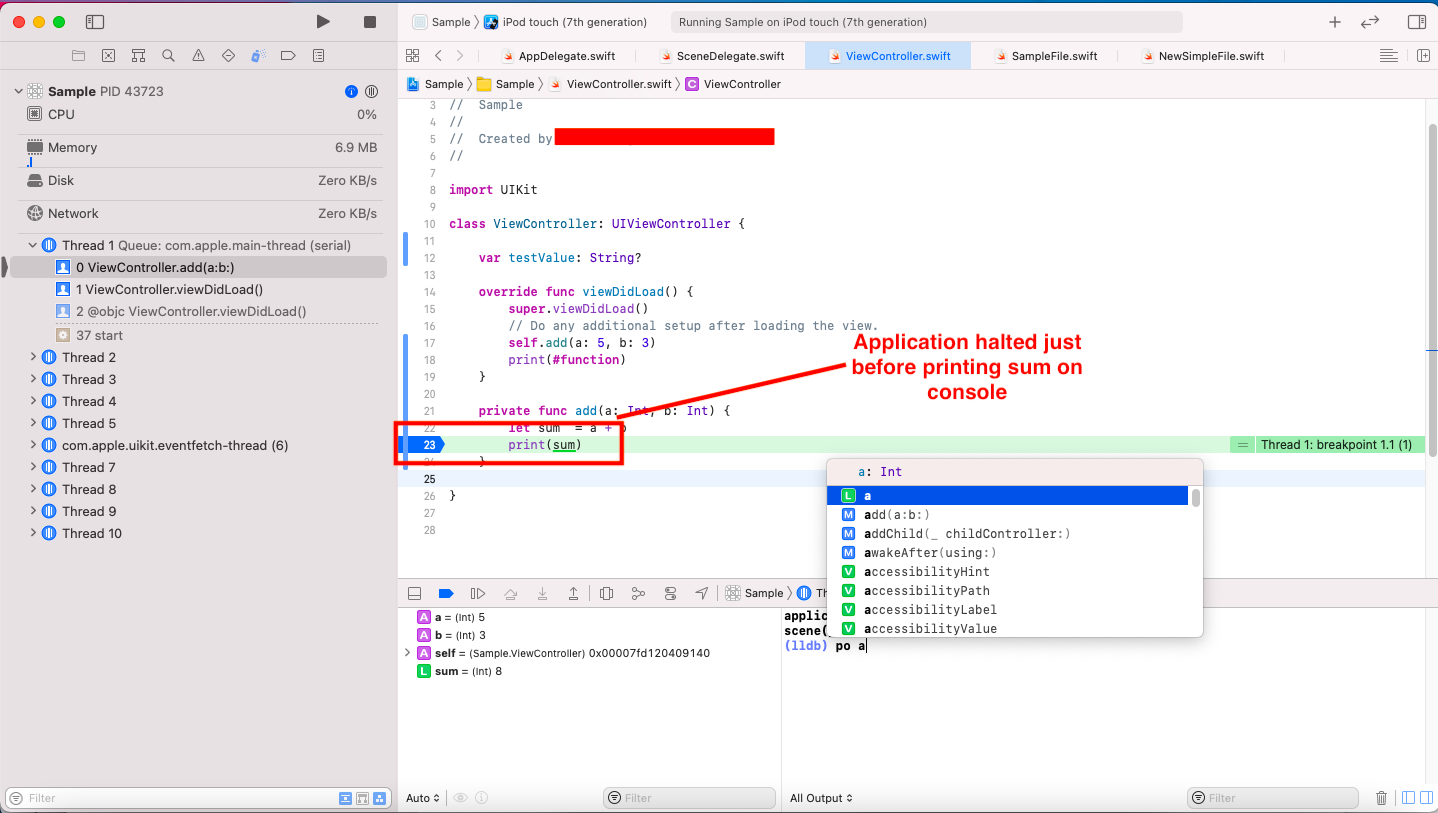Pause process via debug gauge button

point(371,91)
